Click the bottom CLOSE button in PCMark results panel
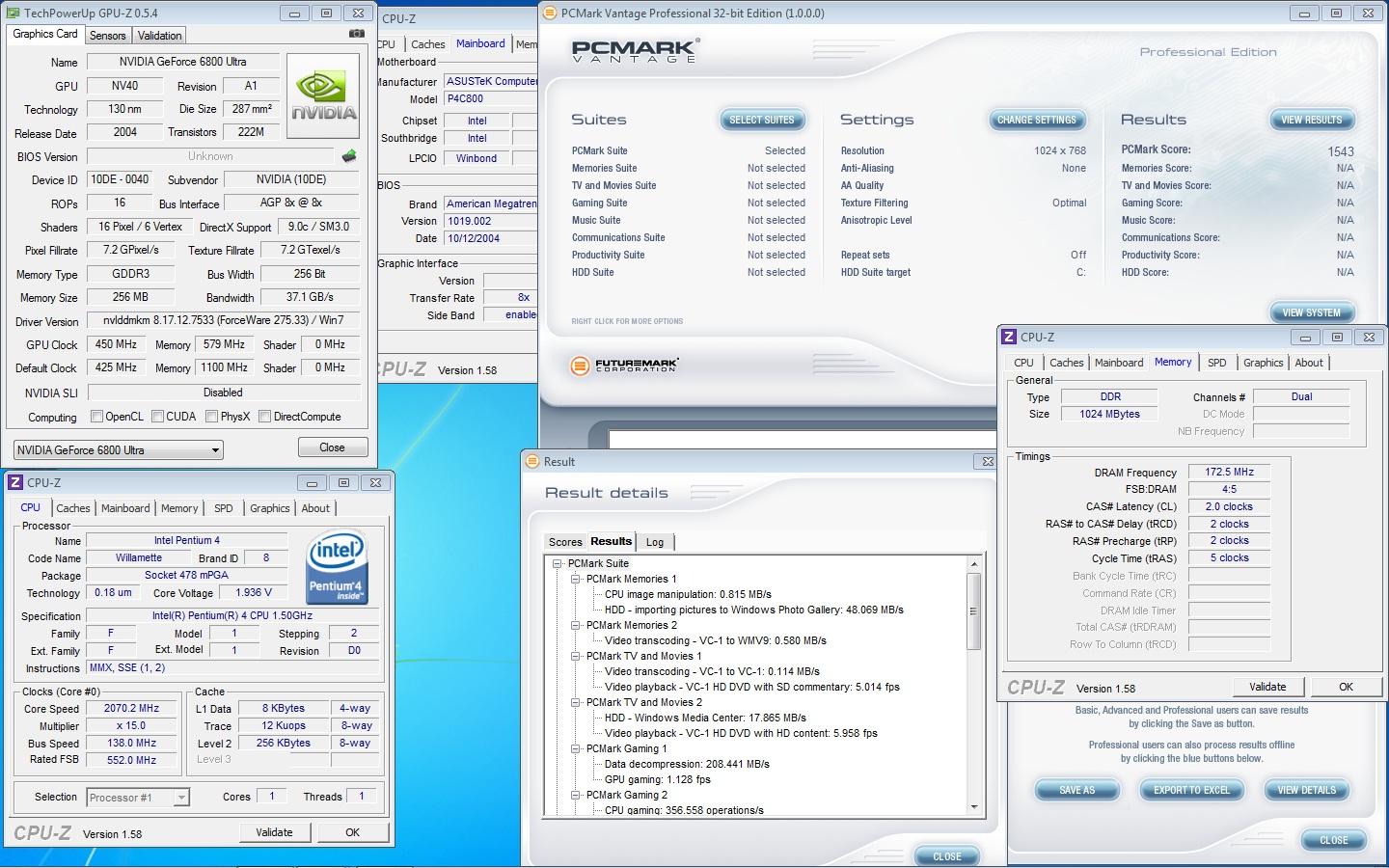1389x868 pixels. (1334, 840)
